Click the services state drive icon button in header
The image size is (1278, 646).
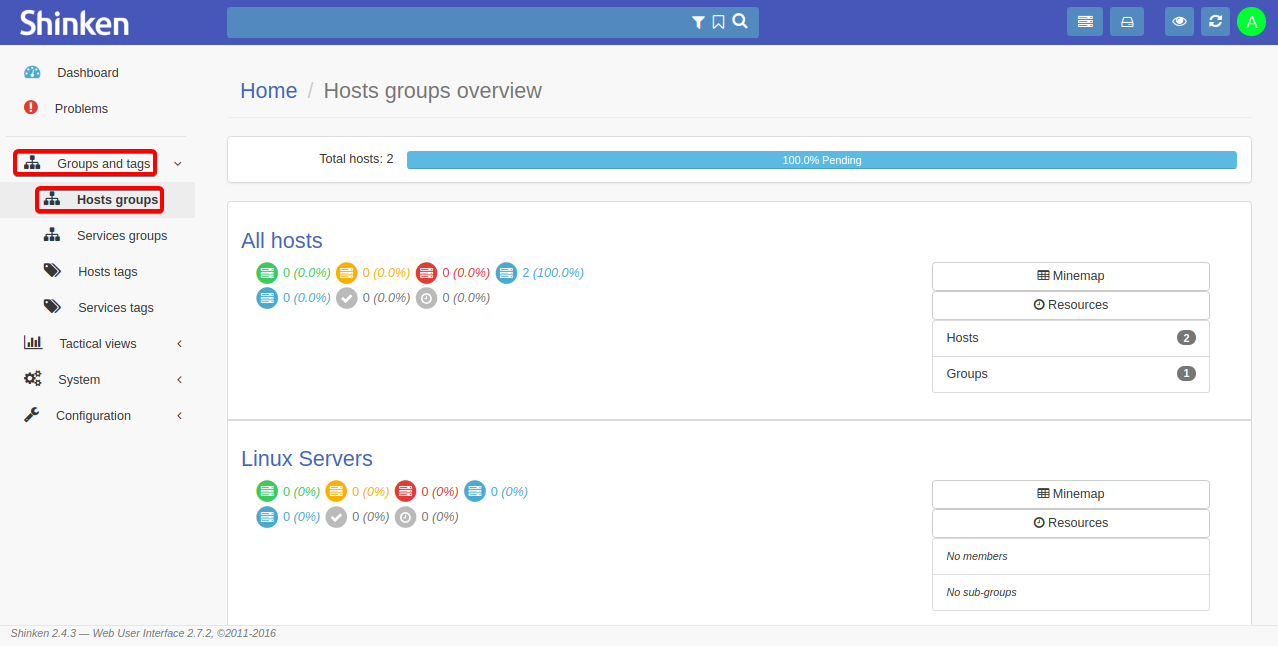(x=1127, y=21)
